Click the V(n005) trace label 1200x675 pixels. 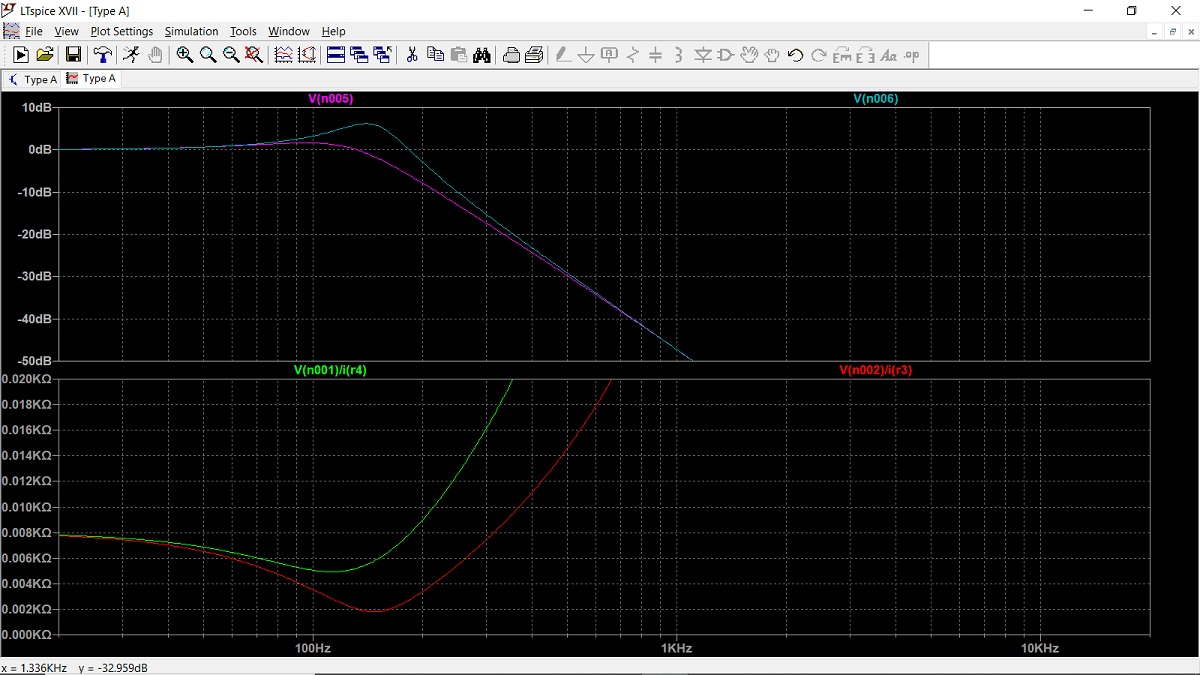330,99
